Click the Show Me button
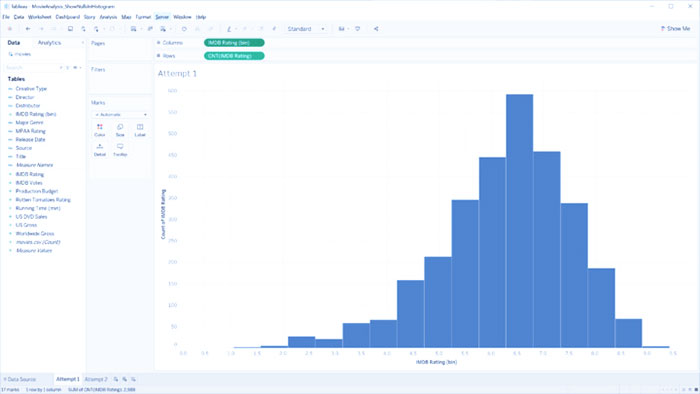This screenshot has height=394, width=700. [x=675, y=29]
